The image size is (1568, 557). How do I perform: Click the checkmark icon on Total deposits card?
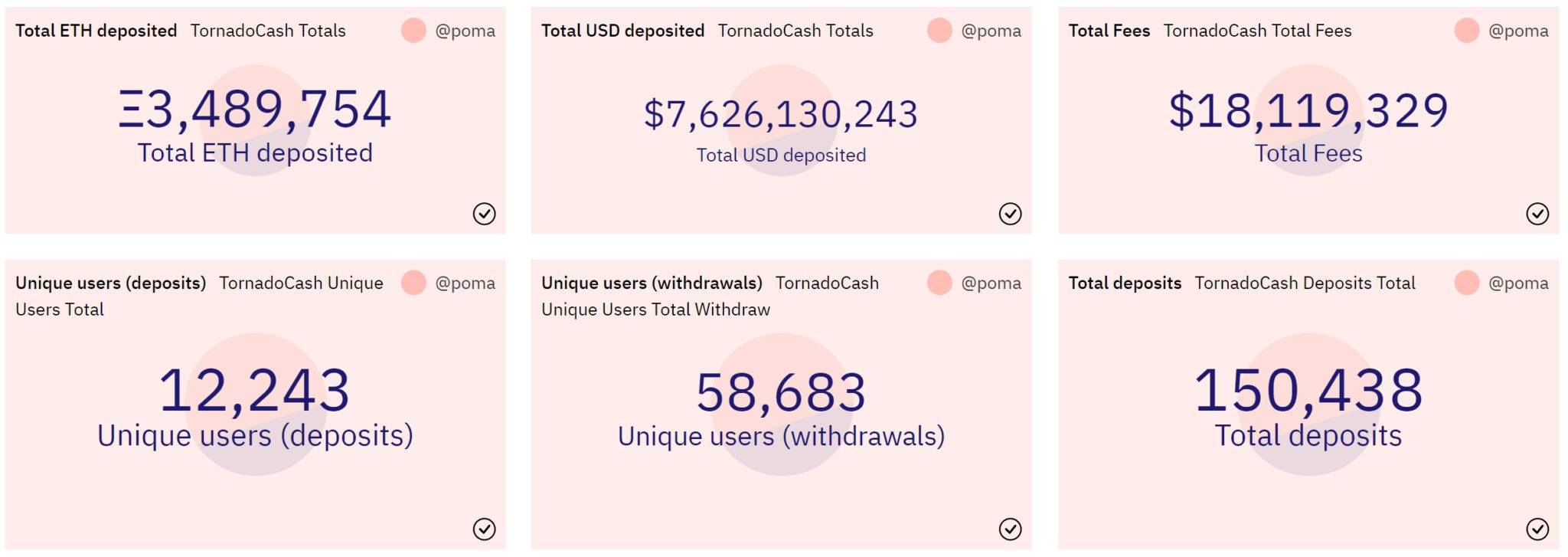tap(1537, 529)
